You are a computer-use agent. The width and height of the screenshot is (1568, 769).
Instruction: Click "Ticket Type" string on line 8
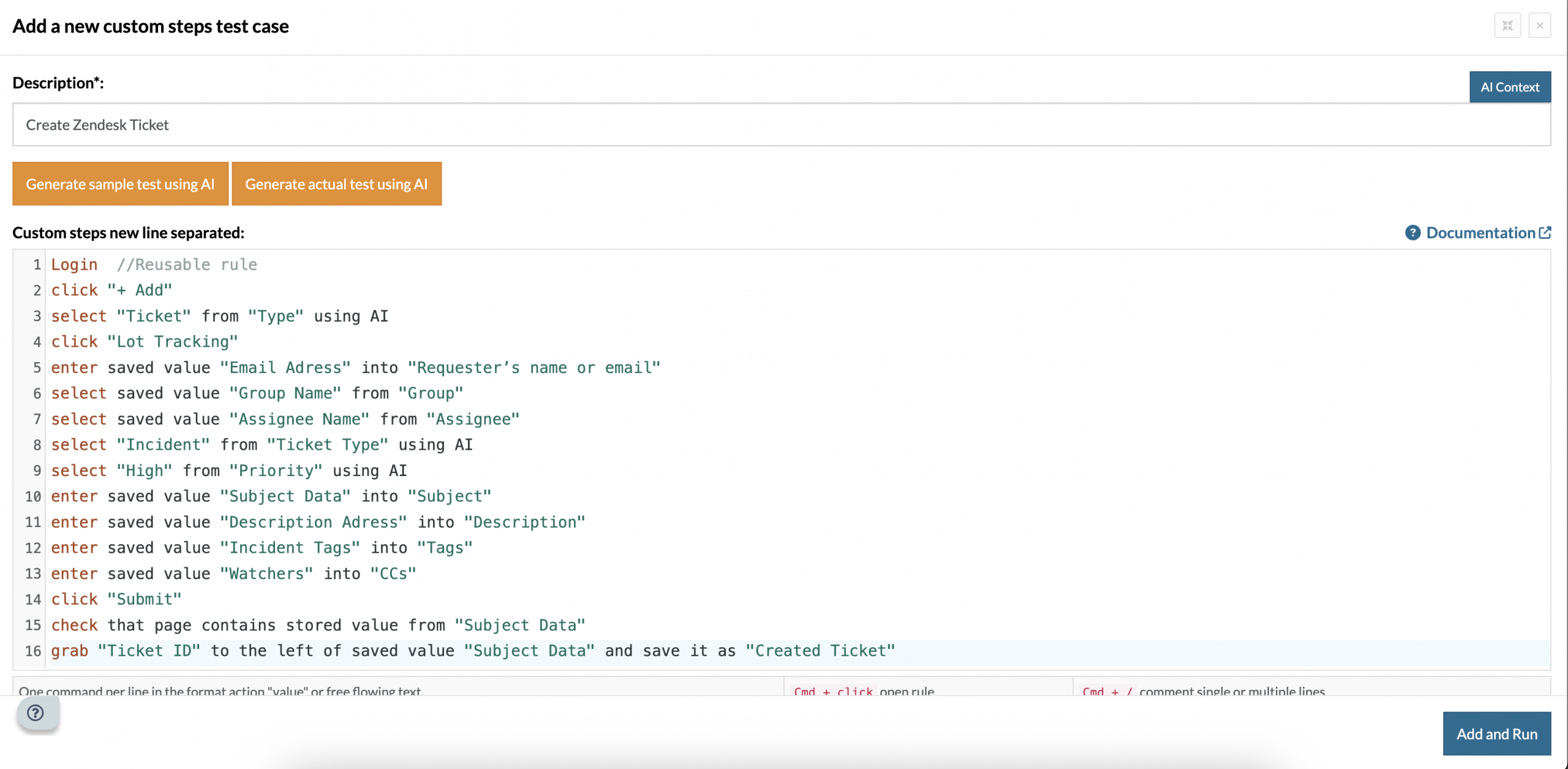tap(328, 445)
